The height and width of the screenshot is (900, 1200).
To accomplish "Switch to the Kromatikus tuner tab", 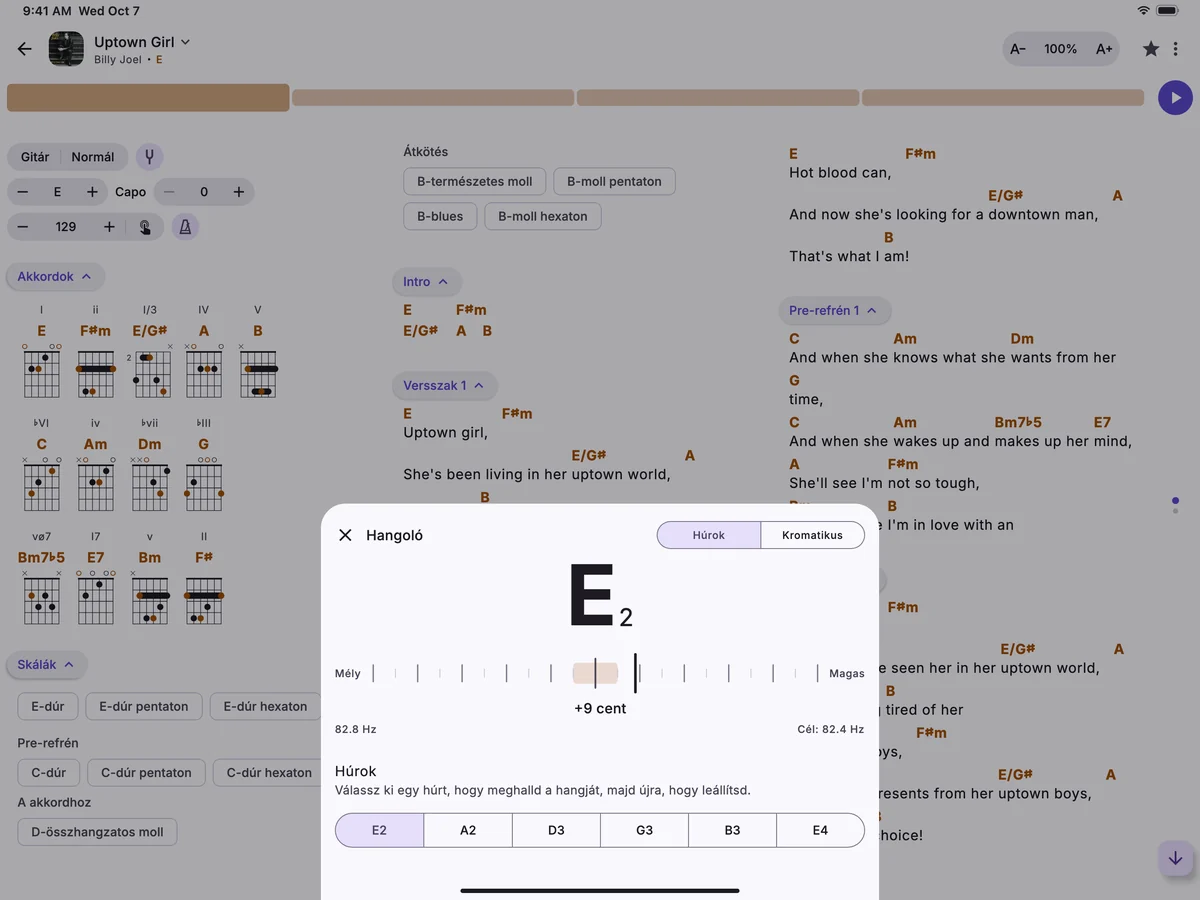I will click(812, 535).
